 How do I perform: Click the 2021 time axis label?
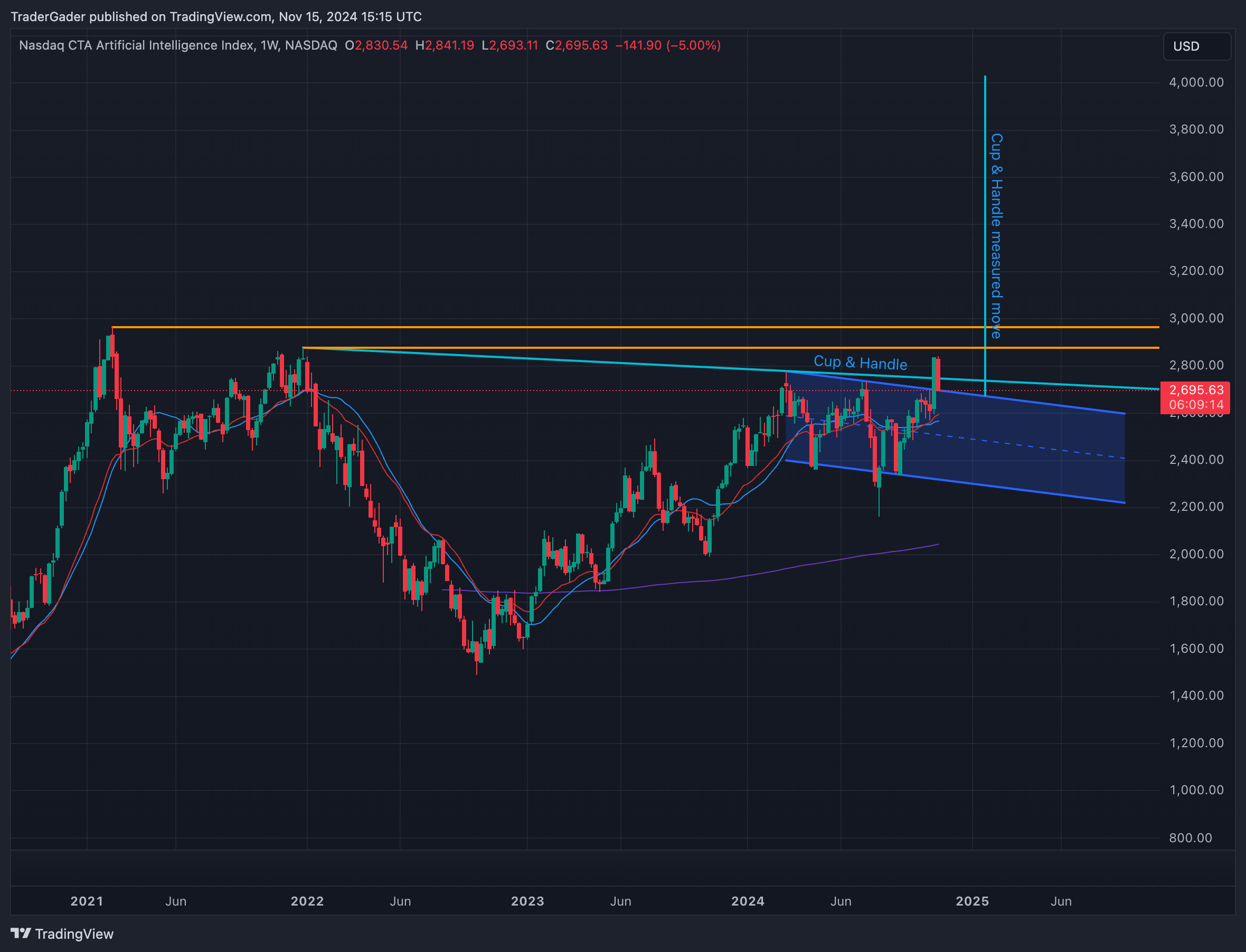coord(87,901)
